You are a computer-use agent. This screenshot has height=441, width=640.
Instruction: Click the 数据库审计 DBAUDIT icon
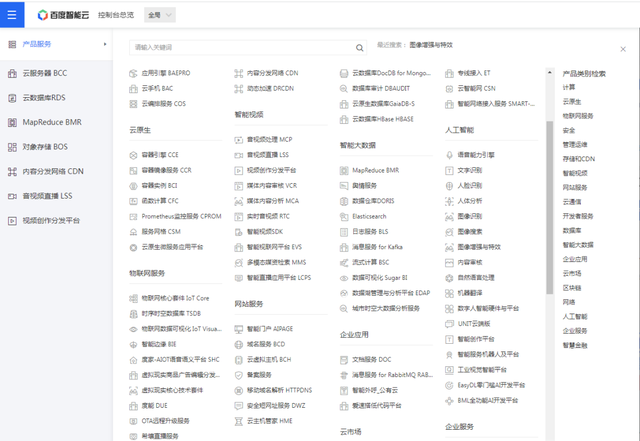pyautogui.click(x=344, y=89)
